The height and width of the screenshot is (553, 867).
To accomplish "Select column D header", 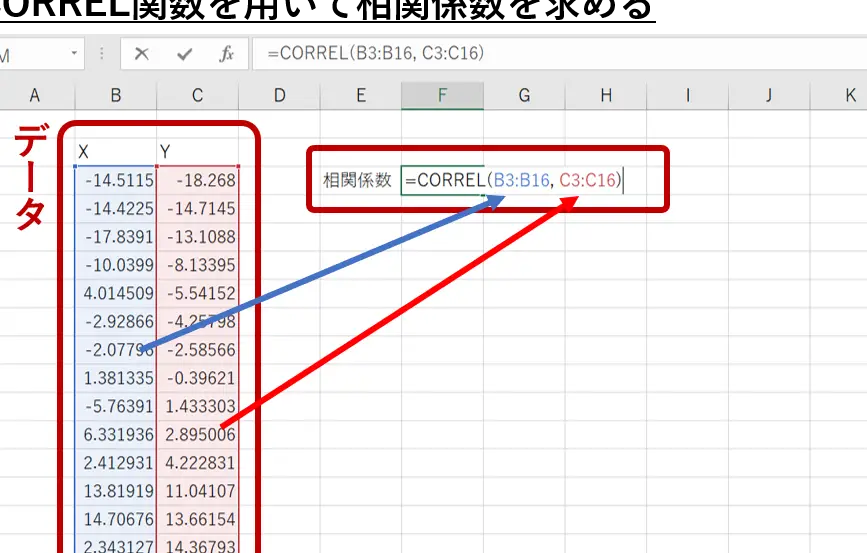I will [x=279, y=95].
